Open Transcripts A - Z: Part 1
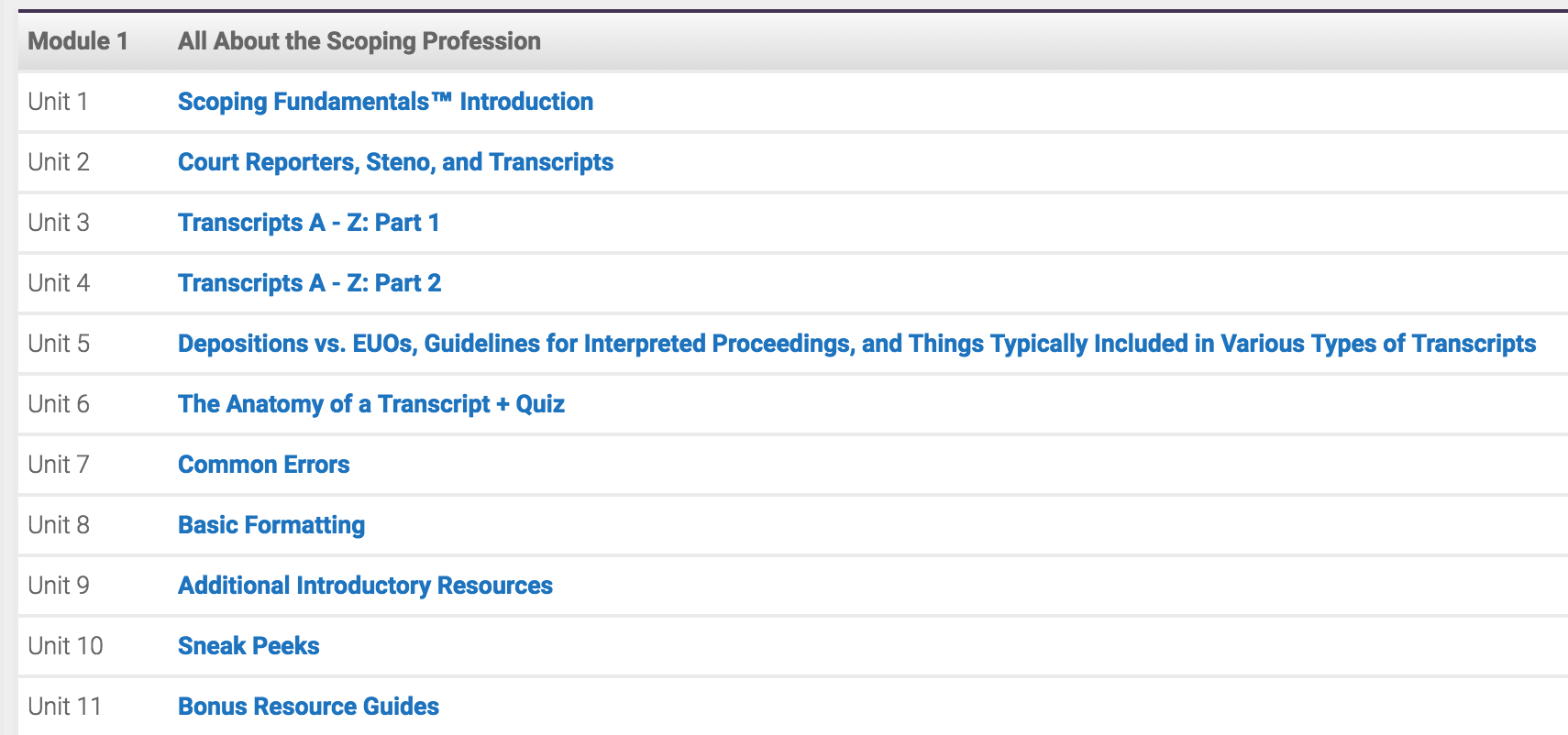Image resolution: width=1568 pixels, height=735 pixels. [x=309, y=223]
